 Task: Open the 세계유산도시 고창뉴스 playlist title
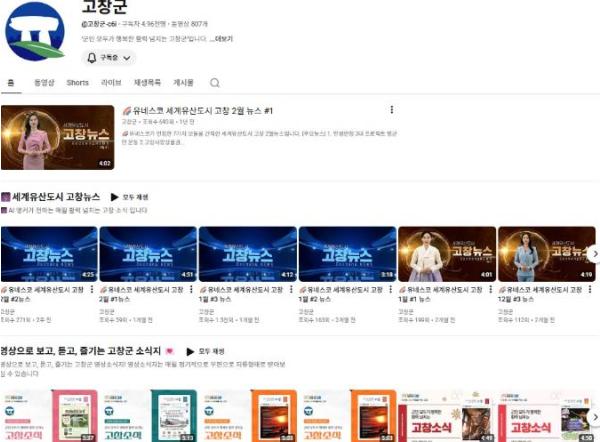point(55,197)
